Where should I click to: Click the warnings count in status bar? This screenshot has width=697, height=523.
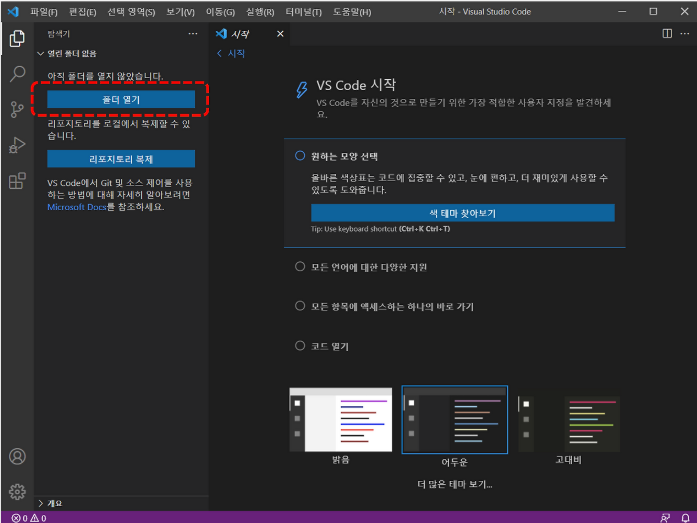38,518
